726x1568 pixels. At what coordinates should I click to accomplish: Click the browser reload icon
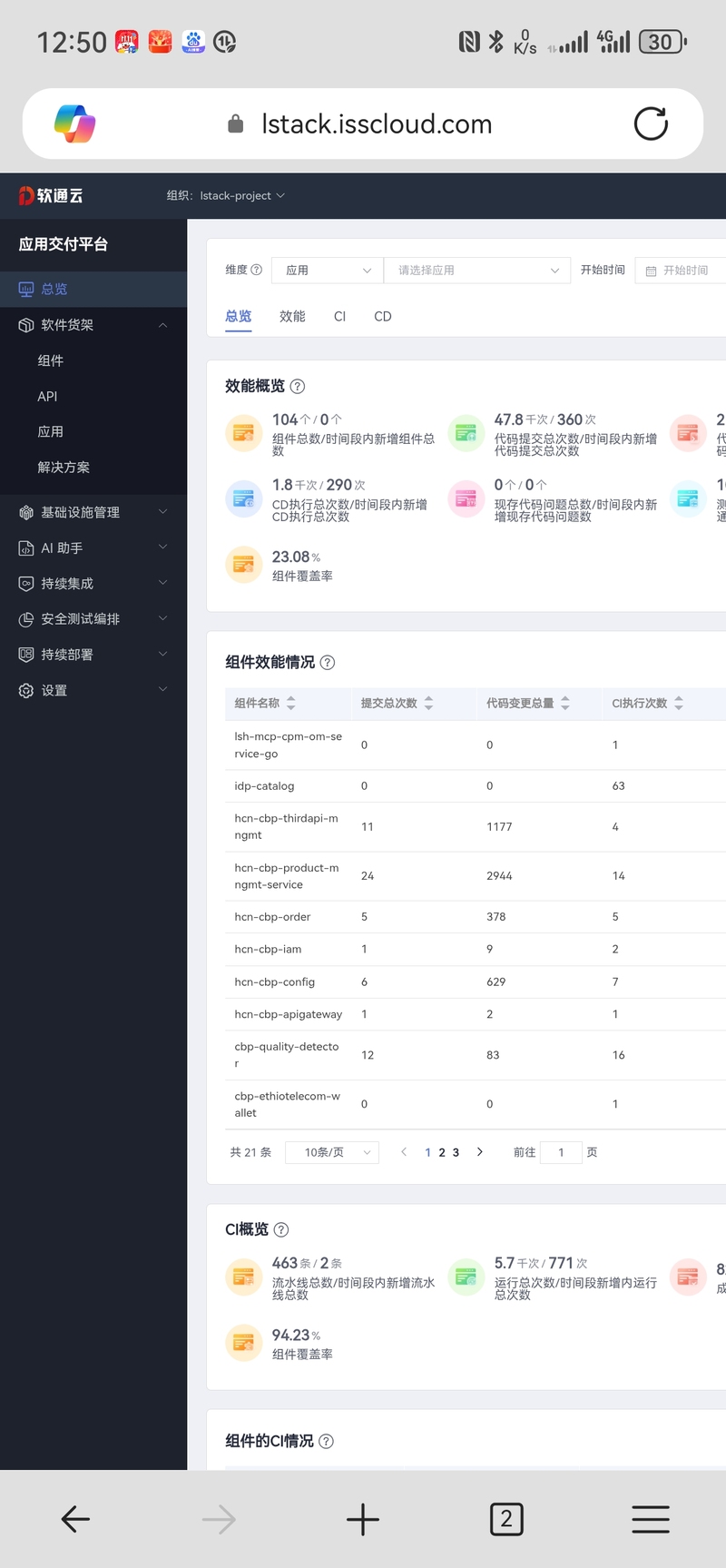[x=651, y=123]
